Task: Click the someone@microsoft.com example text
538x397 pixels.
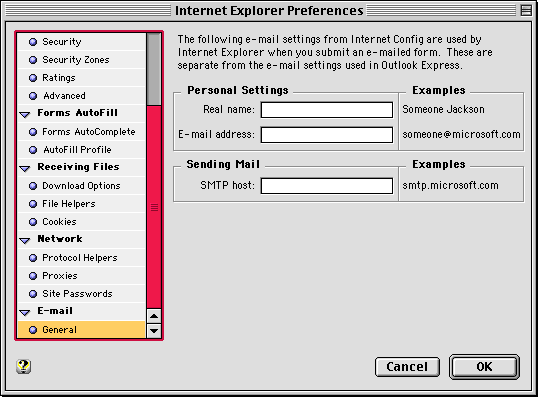Action: click(x=461, y=135)
